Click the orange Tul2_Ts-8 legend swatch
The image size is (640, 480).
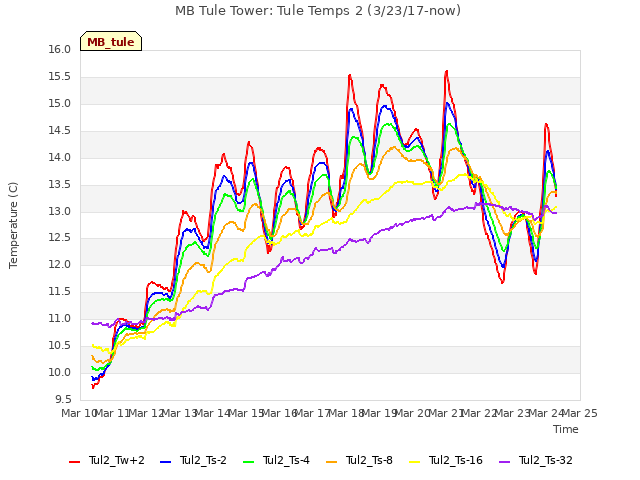[331, 462]
